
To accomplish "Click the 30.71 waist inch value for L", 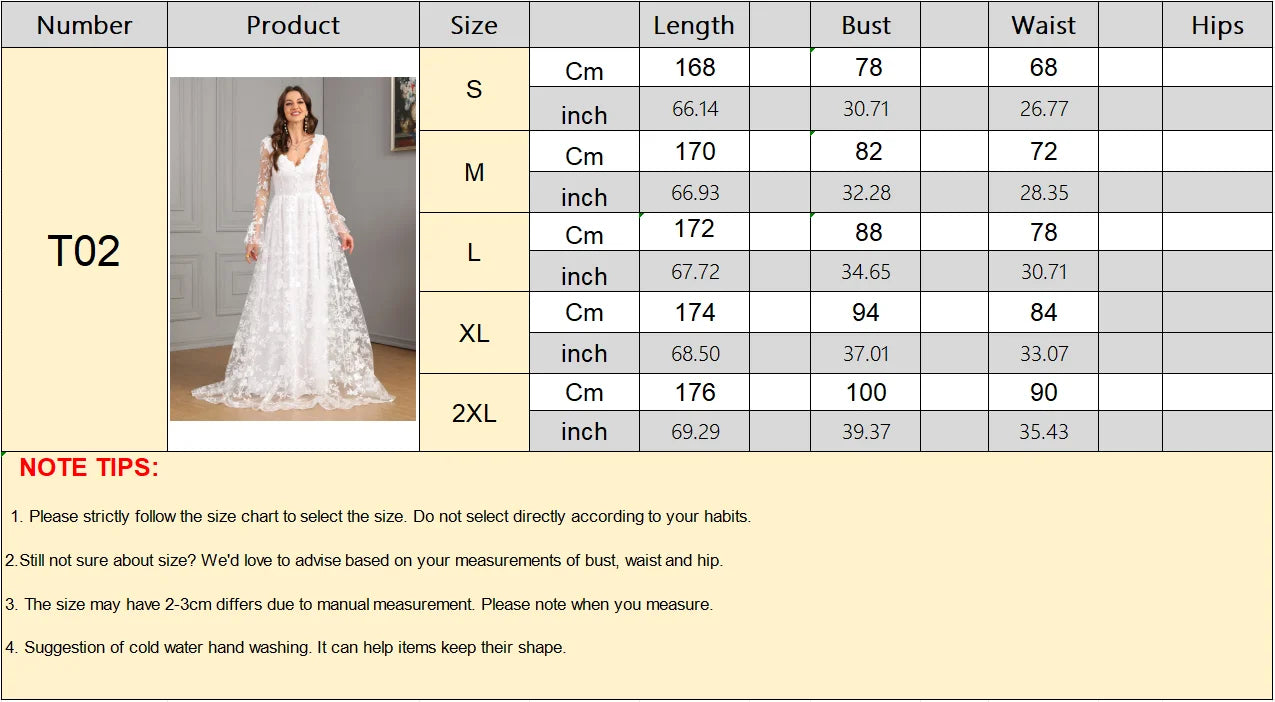I will coord(1043,272).
